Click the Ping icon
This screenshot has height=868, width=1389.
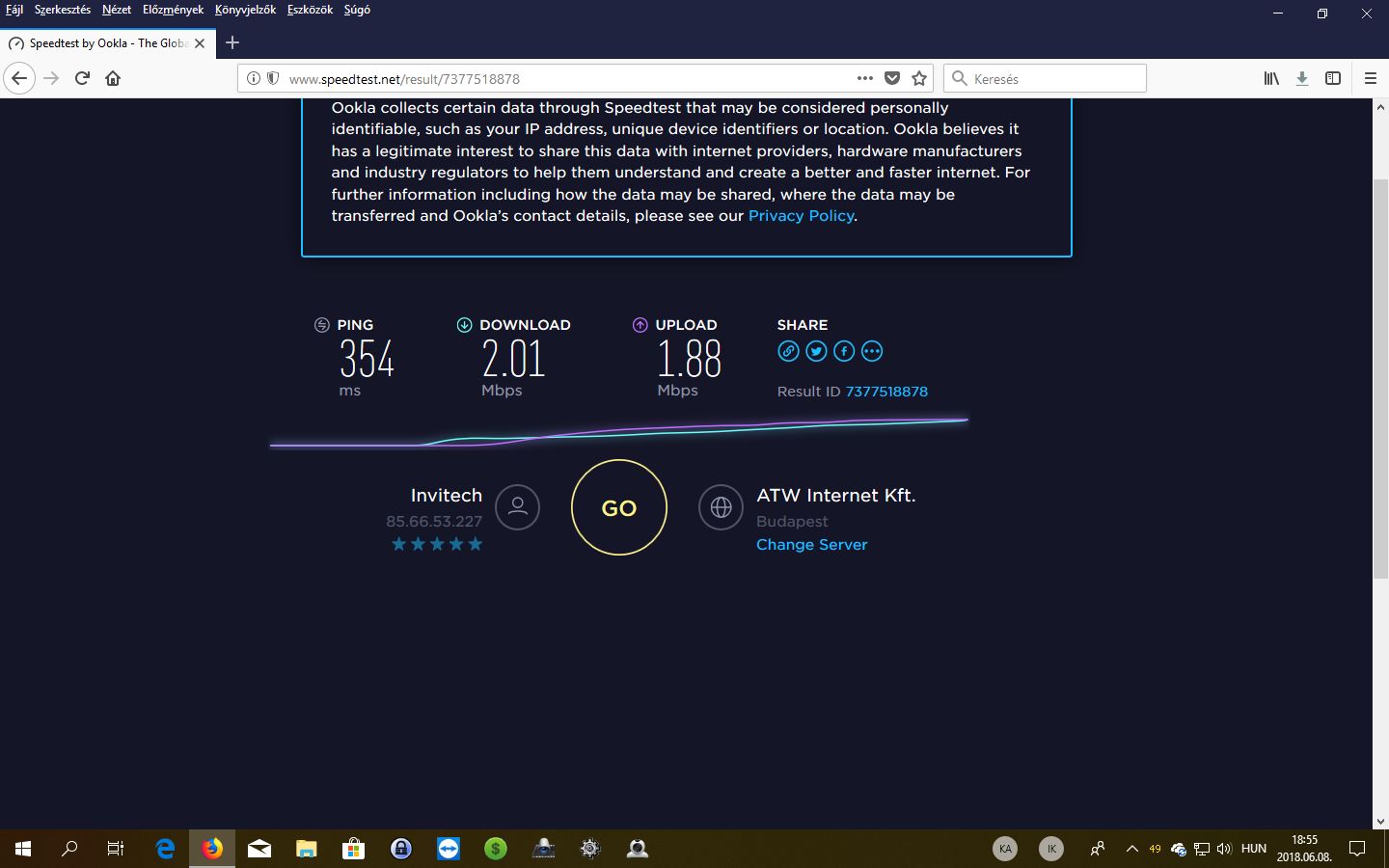[322, 325]
